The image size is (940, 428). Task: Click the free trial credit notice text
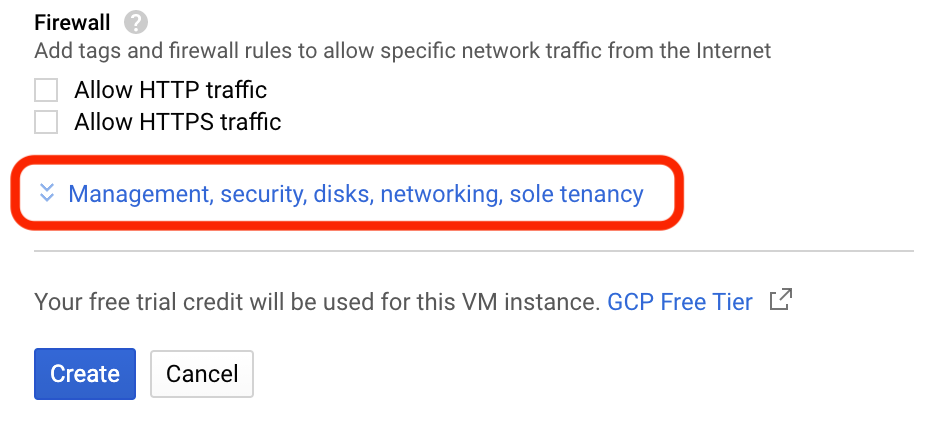tap(316, 302)
